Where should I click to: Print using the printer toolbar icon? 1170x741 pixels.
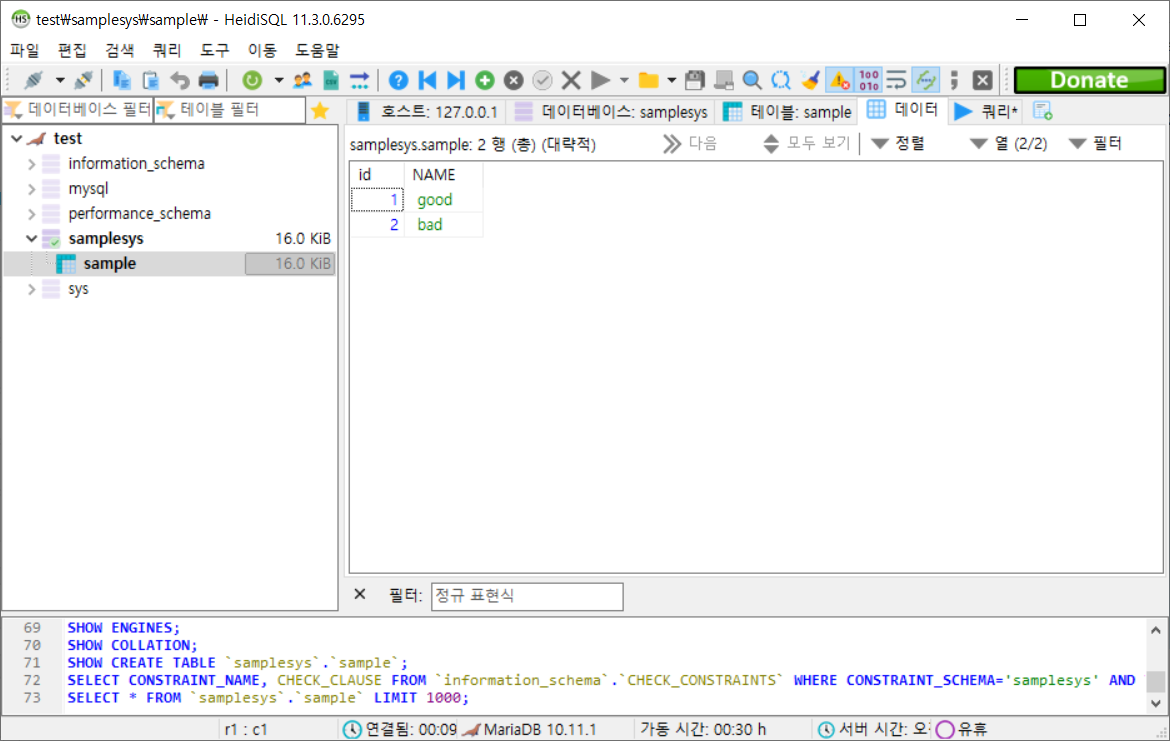click(209, 80)
